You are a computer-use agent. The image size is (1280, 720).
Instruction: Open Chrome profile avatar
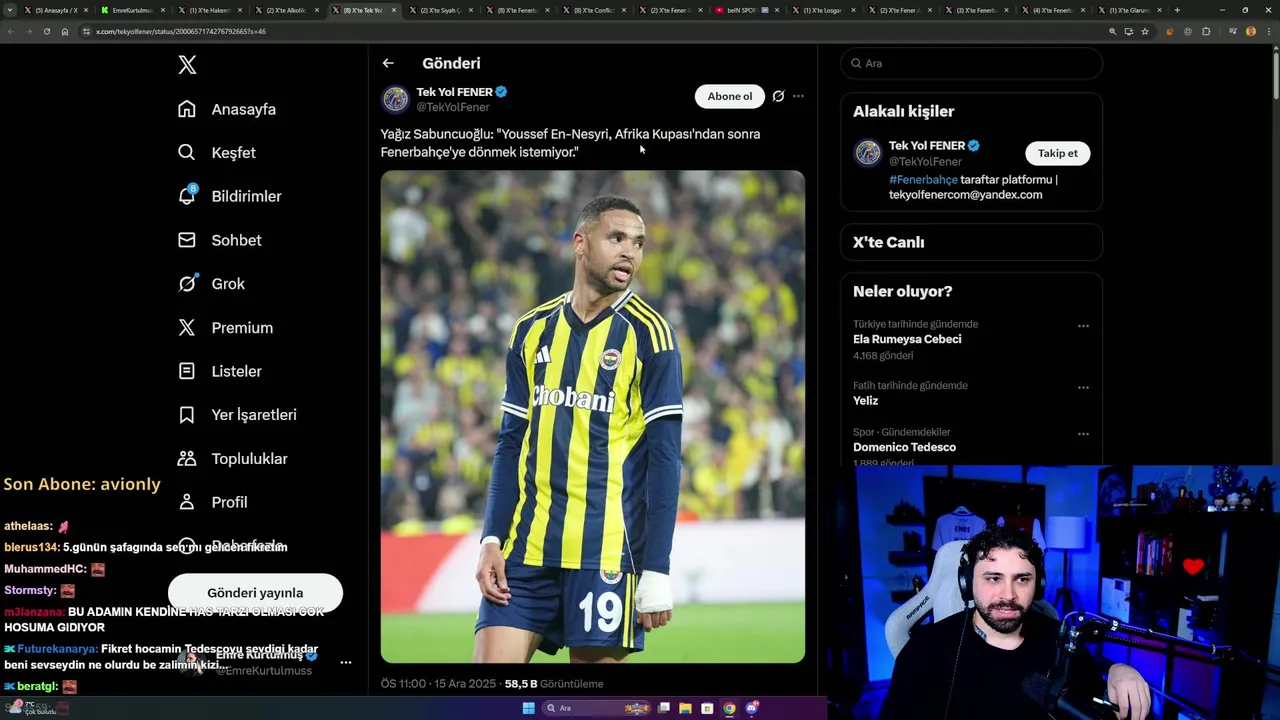(1251, 31)
